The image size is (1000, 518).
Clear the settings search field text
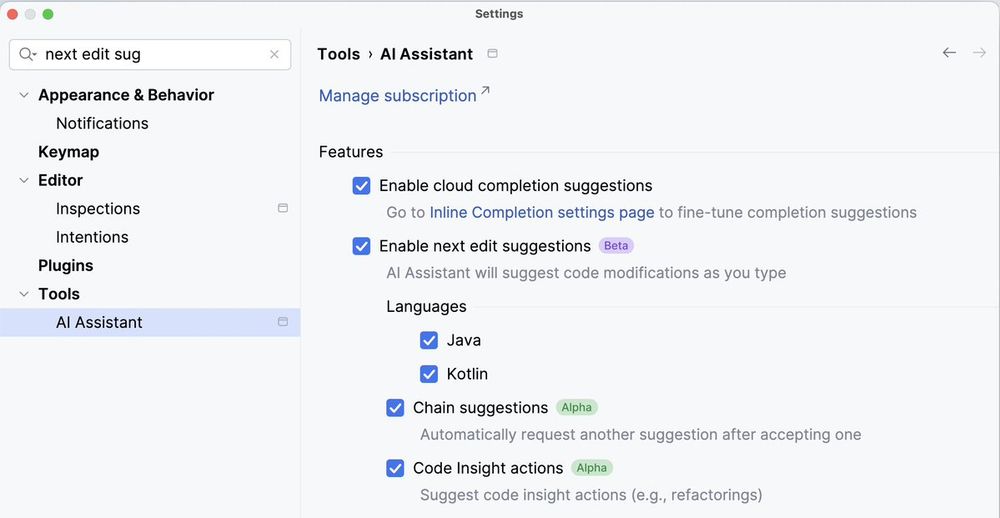pos(274,55)
